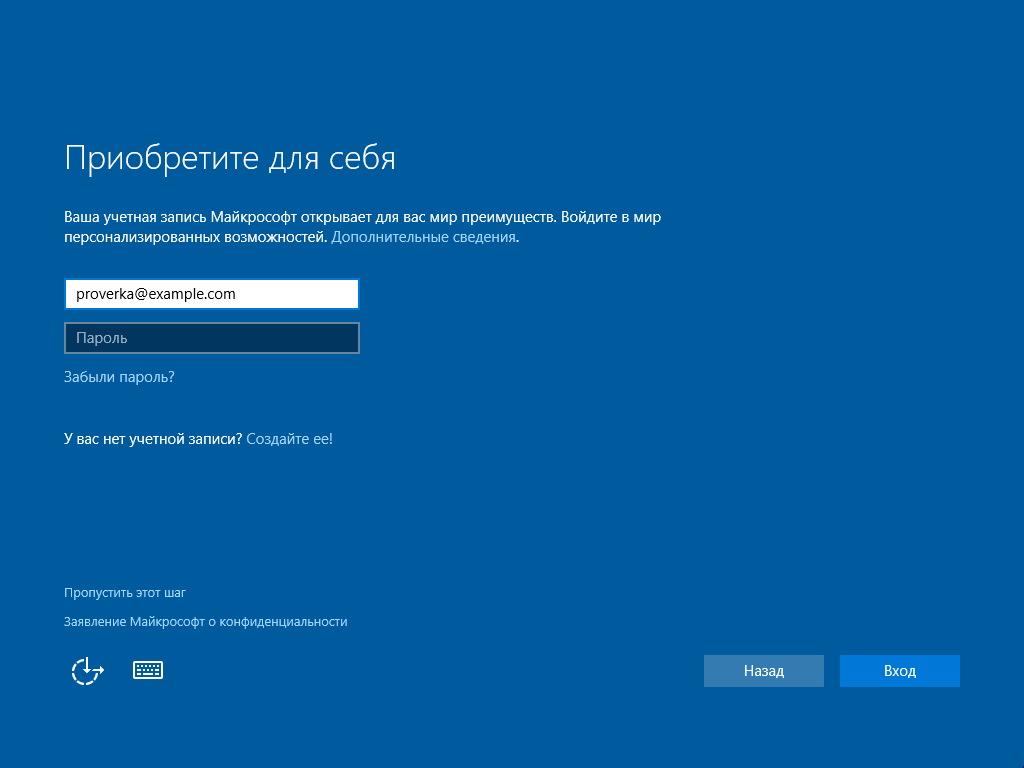Screen dimensions: 1024x768
Task: Click the dashed clock-shaped accessibility icon
Action: [x=87, y=671]
